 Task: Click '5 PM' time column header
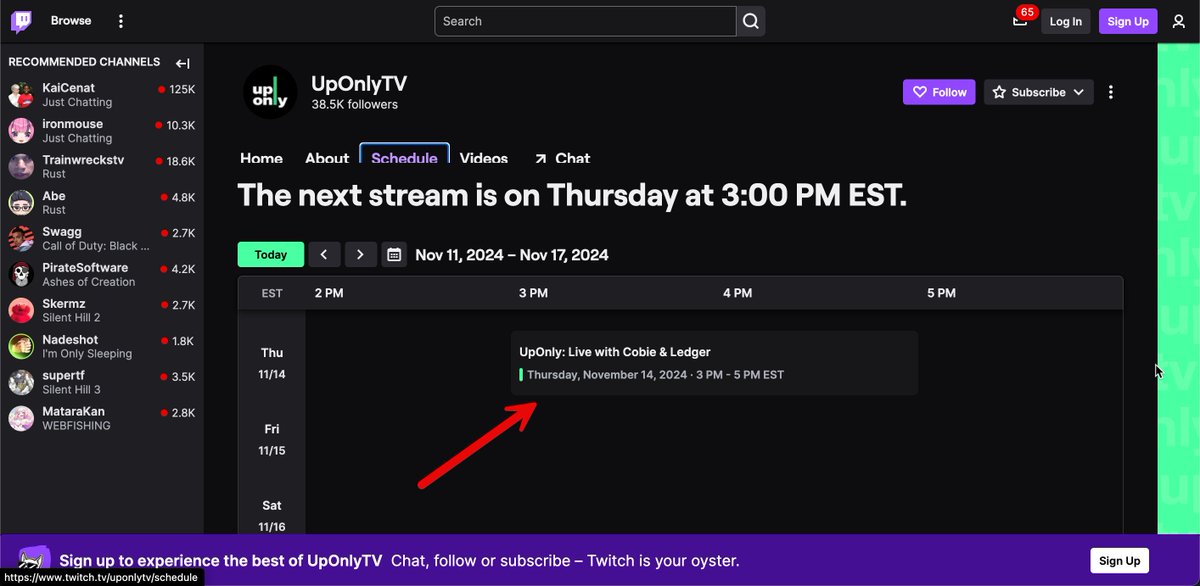click(x=941, y=293)
